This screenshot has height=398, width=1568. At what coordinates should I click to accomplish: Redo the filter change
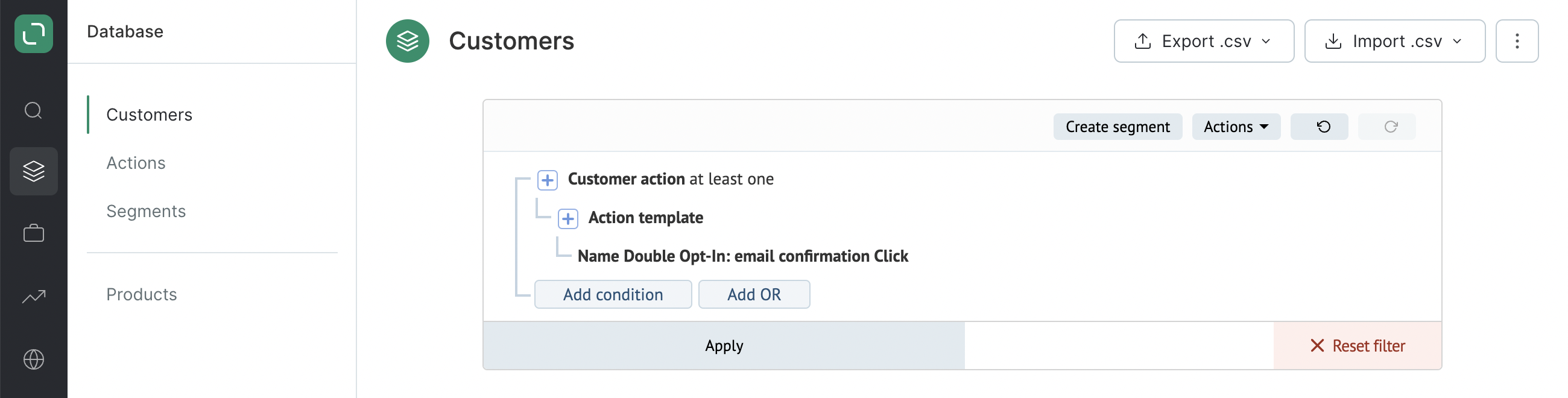coord(1386,127)
